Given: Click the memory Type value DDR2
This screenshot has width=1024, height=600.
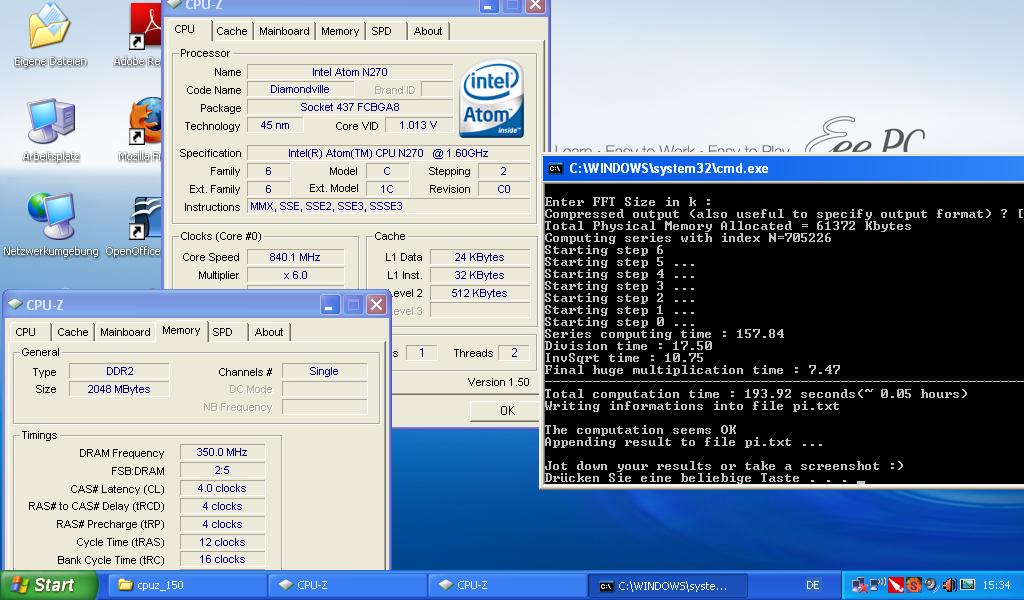Looking at the screenshot, I should click(x=120, y=371).
